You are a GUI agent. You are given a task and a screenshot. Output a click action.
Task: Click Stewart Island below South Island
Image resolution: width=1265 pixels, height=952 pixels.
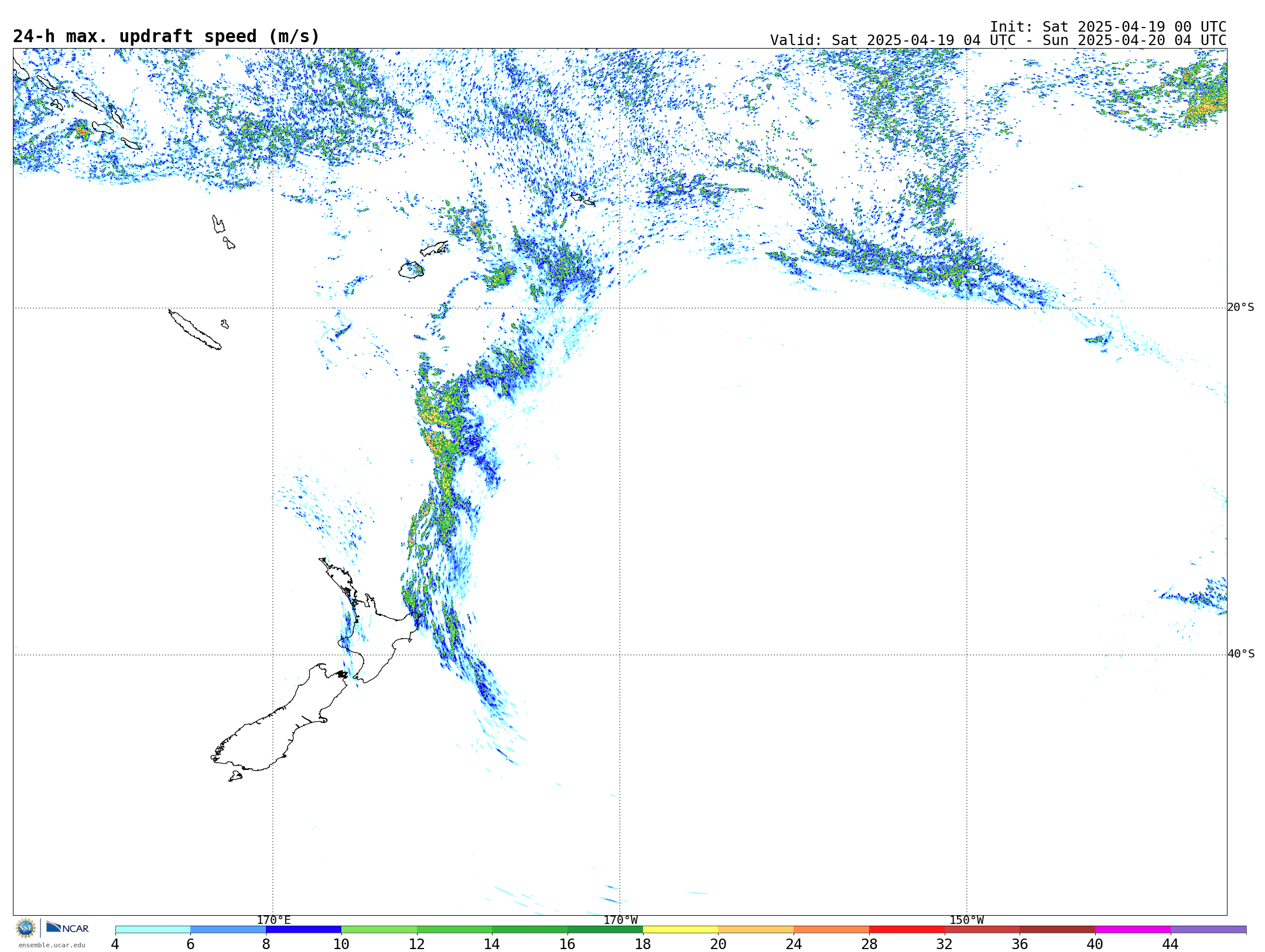(x=235, y=776)
